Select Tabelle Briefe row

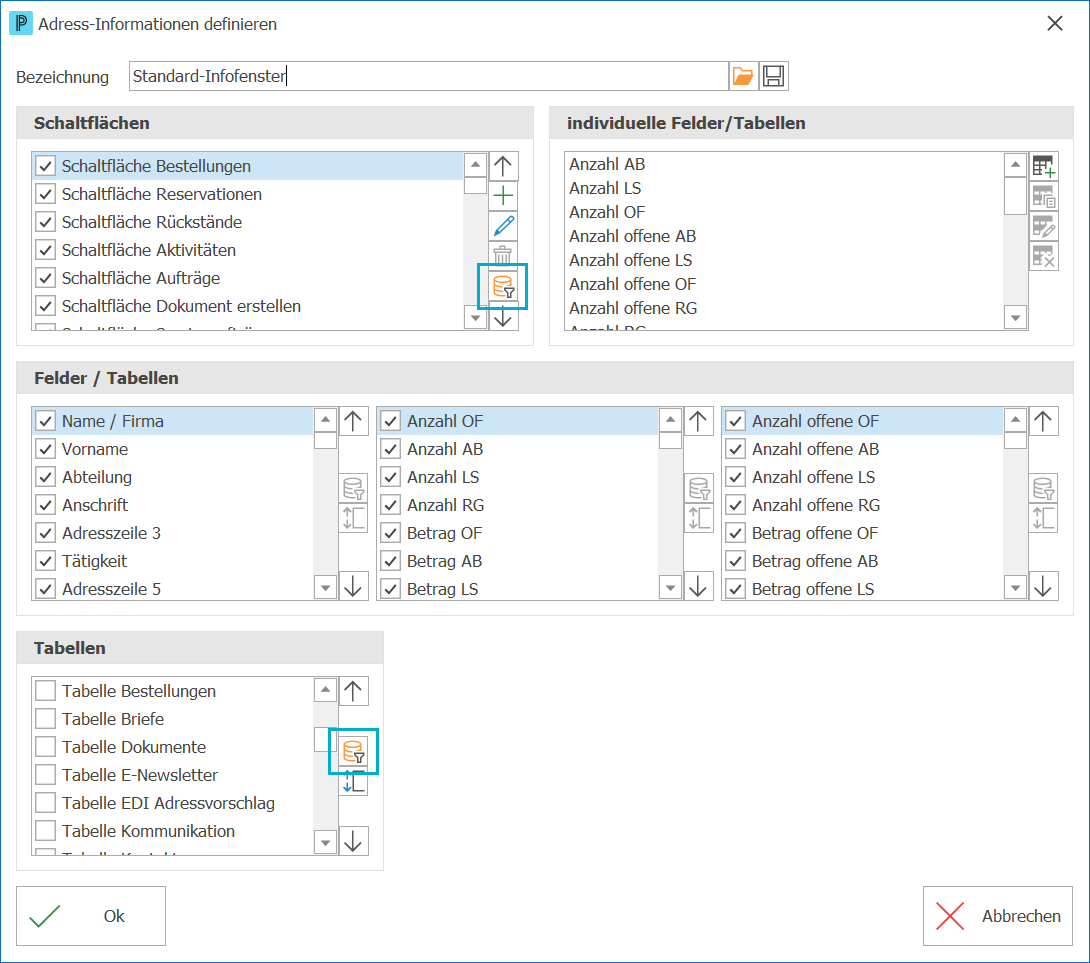pyautogui.click(x=173, y=719)
